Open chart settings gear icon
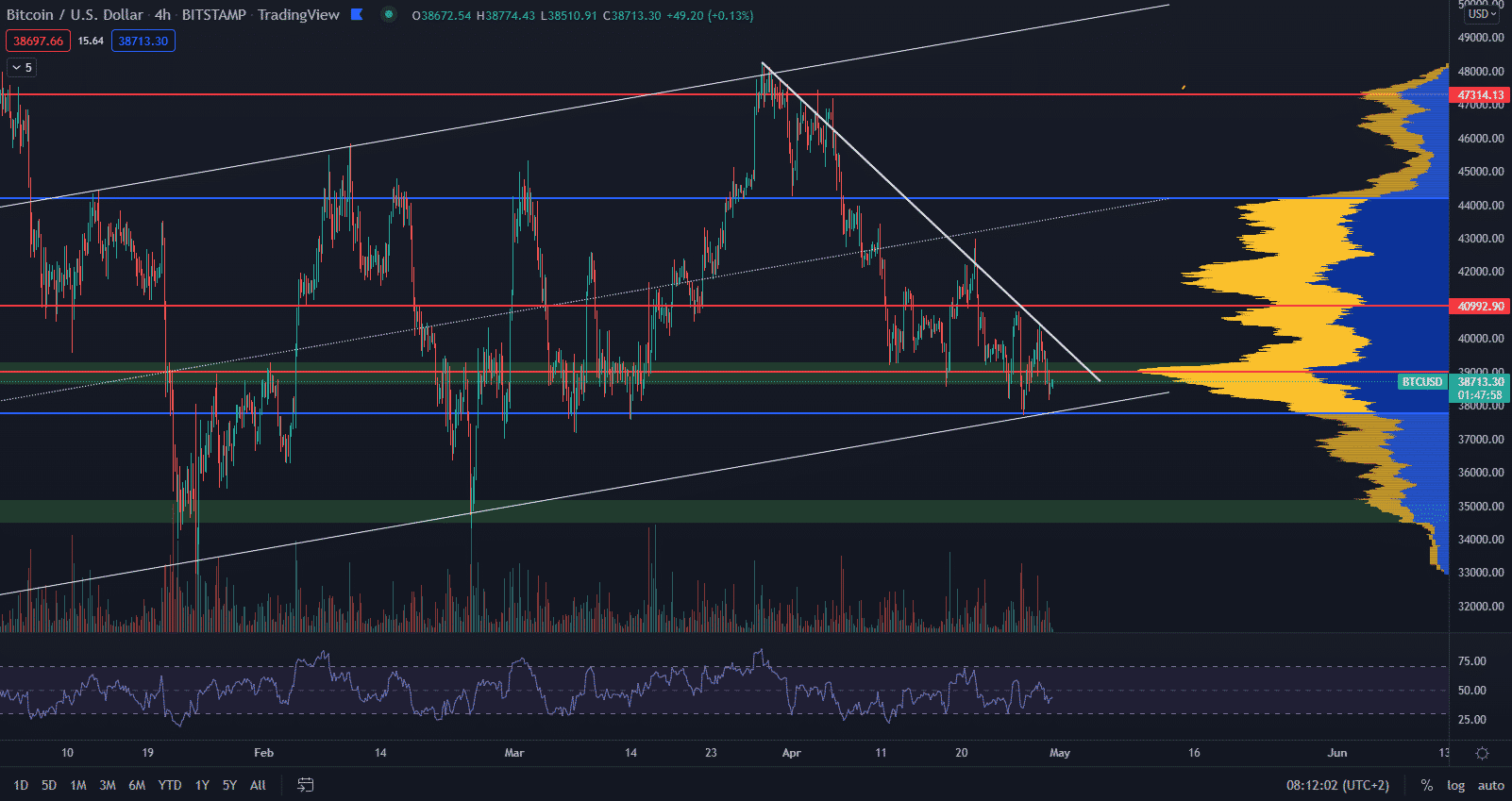Screen dimensions: 1512x801 pos(1482,753)
